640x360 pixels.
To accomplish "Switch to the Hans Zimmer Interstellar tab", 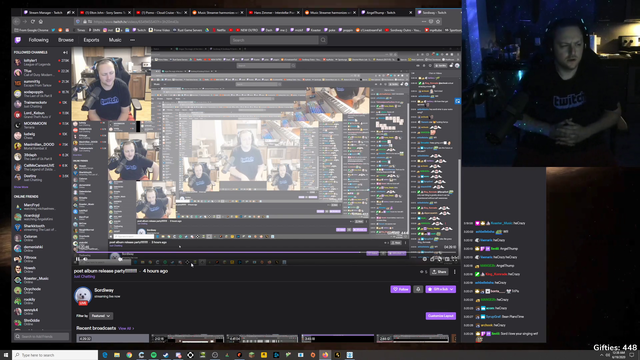I will (x=274, y=13).
